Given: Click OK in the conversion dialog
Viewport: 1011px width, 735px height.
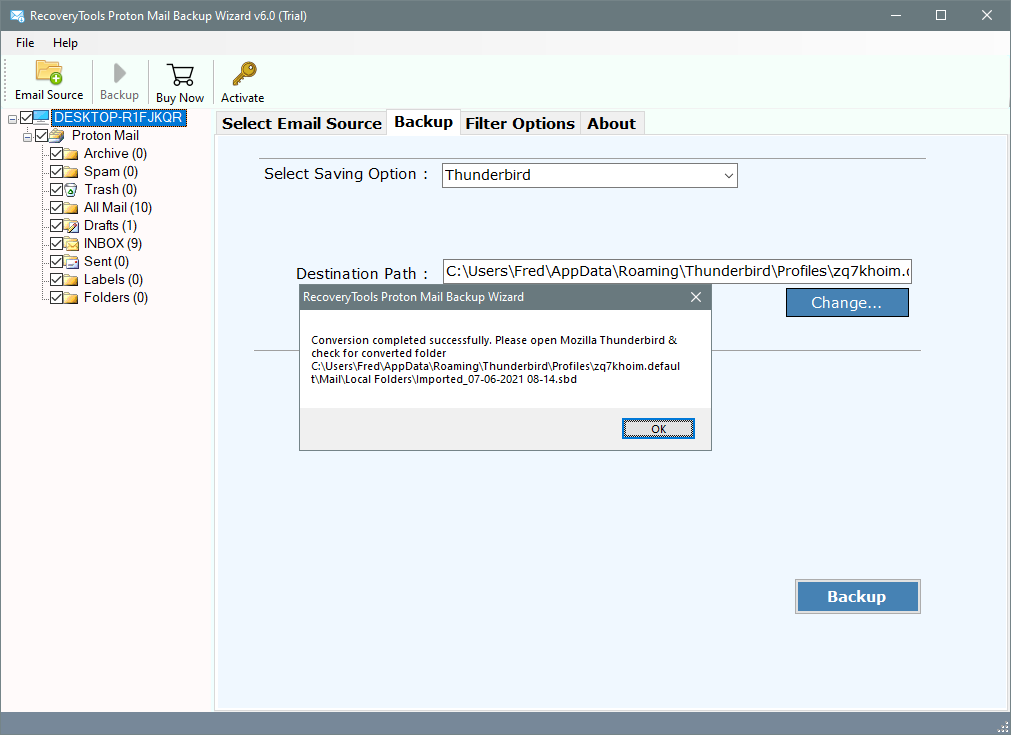Looking at the screenshot, I should [658, 429].
